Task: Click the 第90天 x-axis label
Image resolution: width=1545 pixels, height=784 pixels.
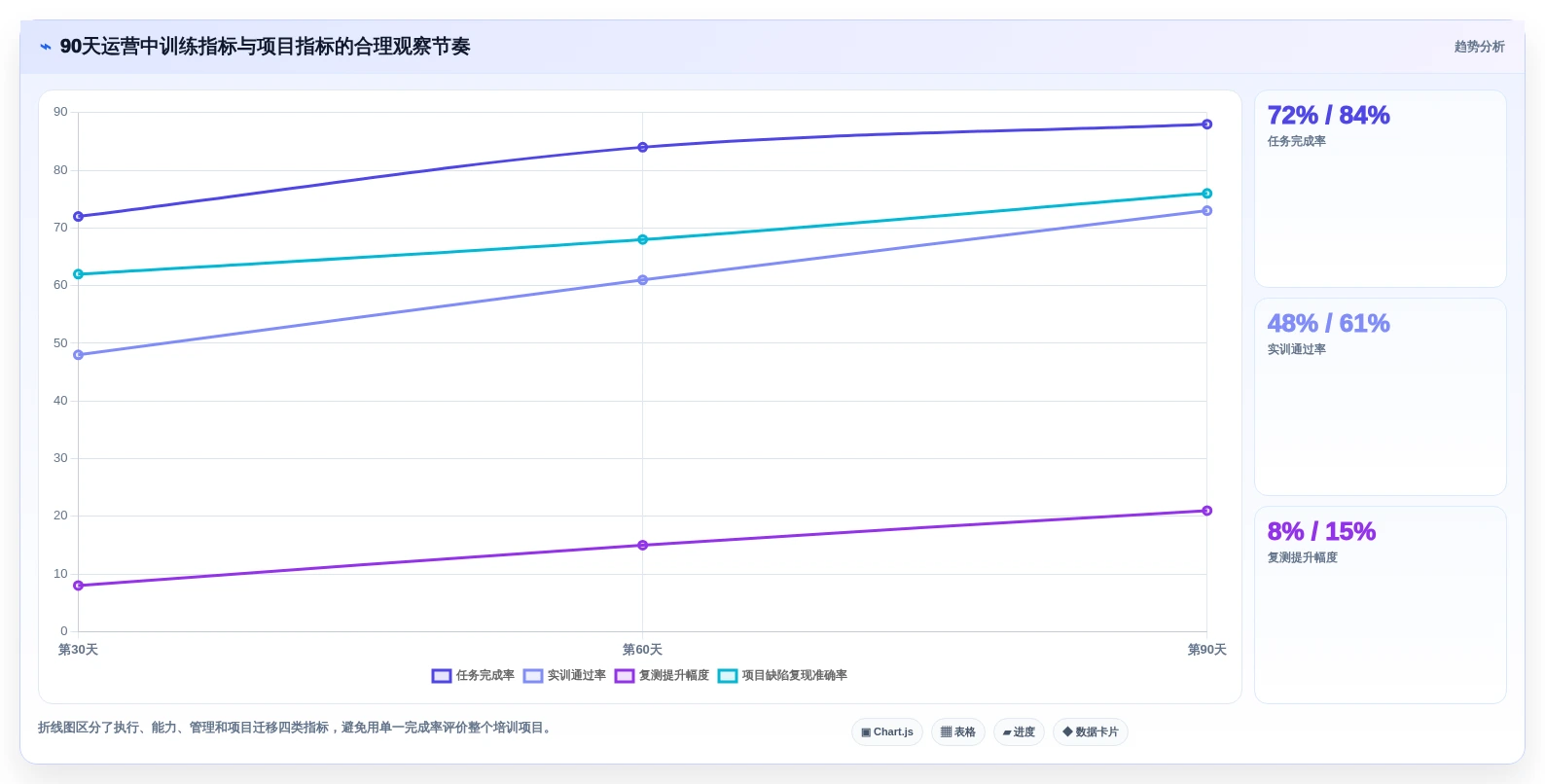Action: click(1206, 650)
